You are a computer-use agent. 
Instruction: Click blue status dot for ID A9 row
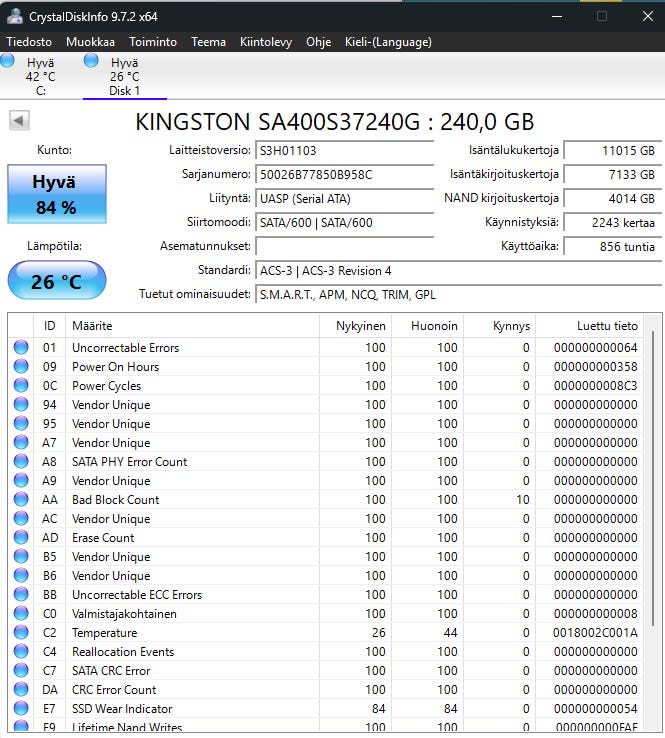[x=21, y=481]
